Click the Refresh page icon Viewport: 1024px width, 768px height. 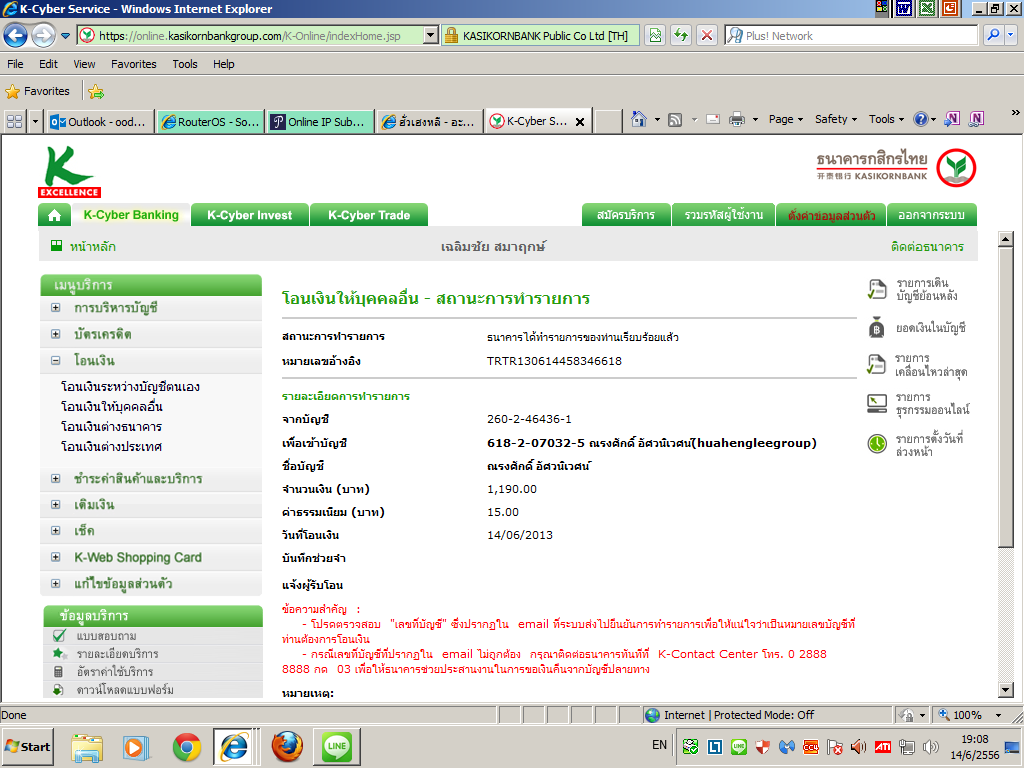coord(681,35)
